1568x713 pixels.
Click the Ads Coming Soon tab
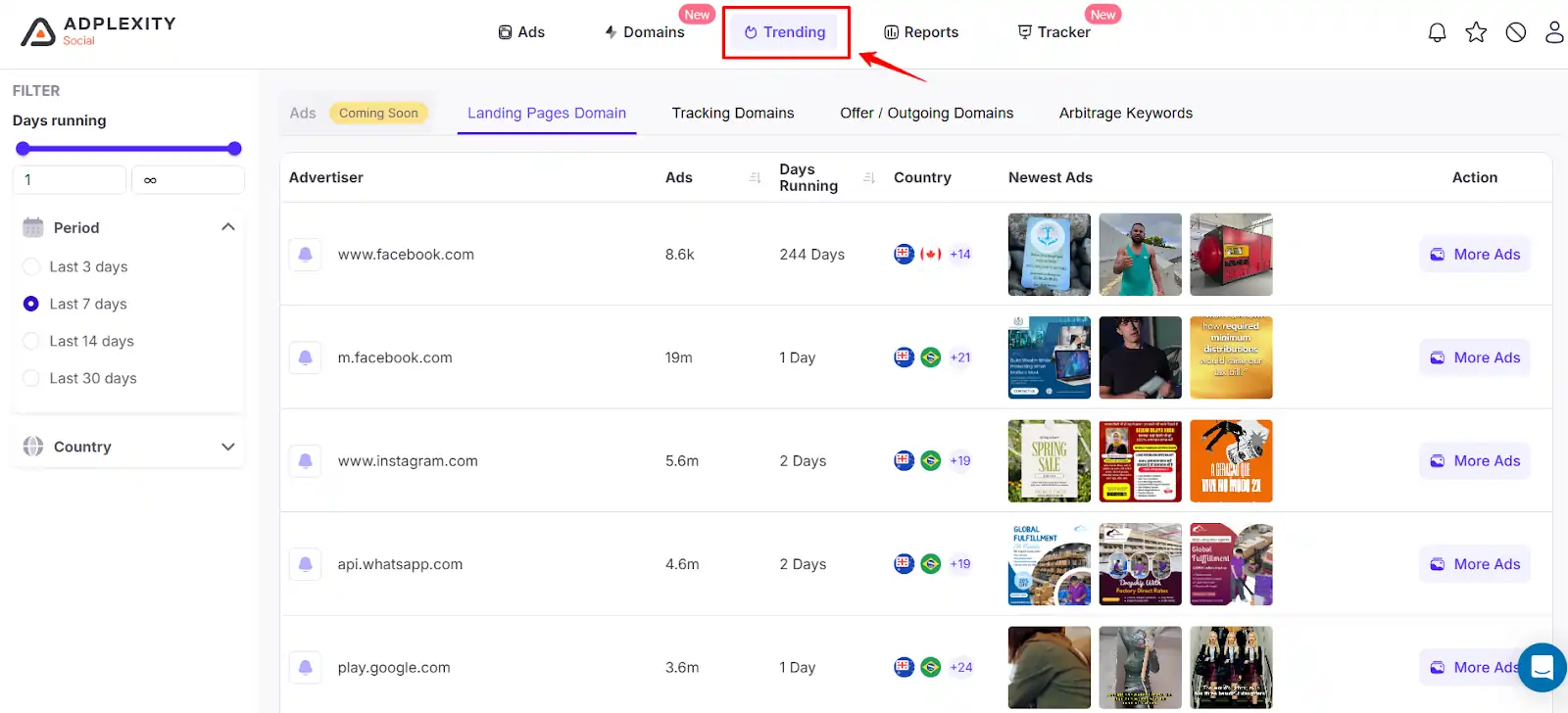(358, 113)
